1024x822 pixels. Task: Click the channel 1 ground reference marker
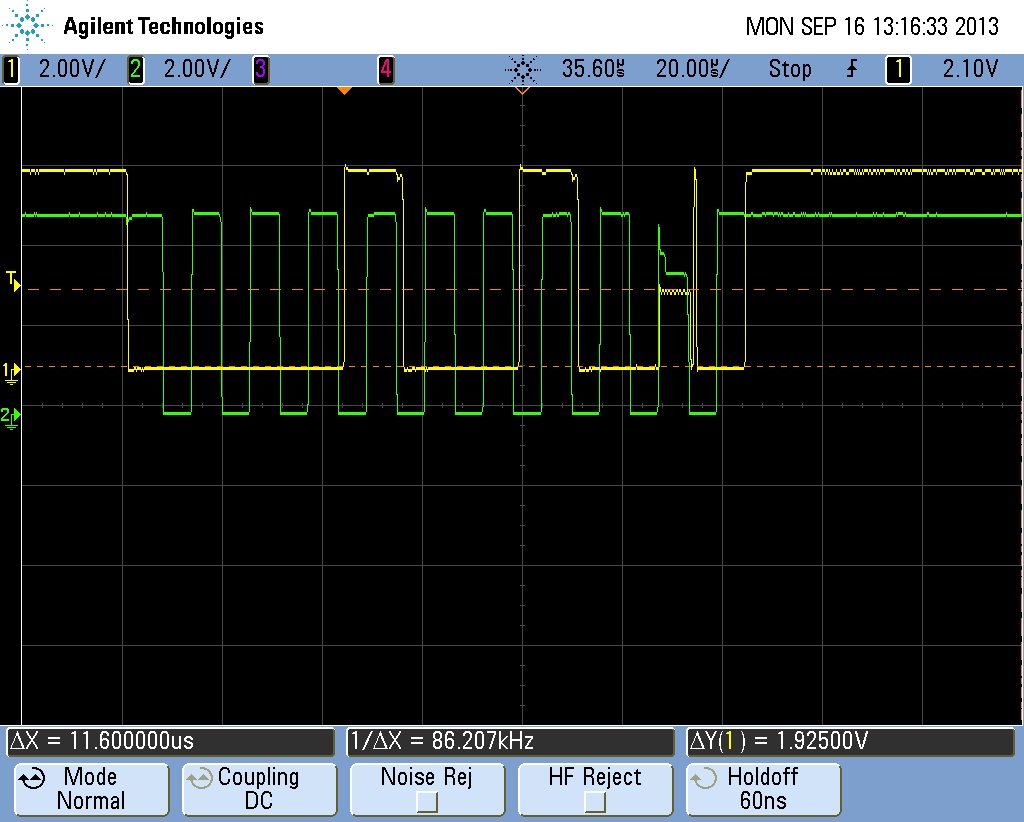tap(10, 368)
